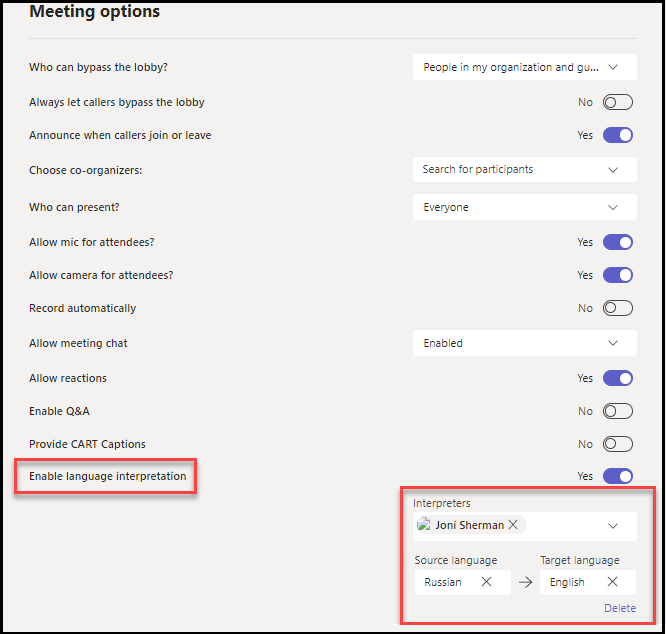
Task: Remove Joni Sherman from interpreters
Action: tap(513, 525)
